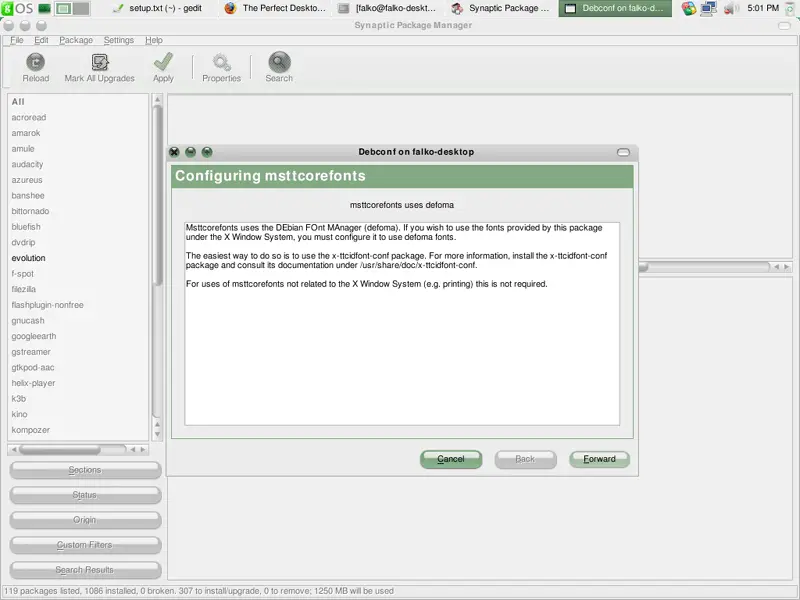Select banshee in the list
The width and height of the screenshot is (800, 600).
pyautogui.click(x=78, y=195)
